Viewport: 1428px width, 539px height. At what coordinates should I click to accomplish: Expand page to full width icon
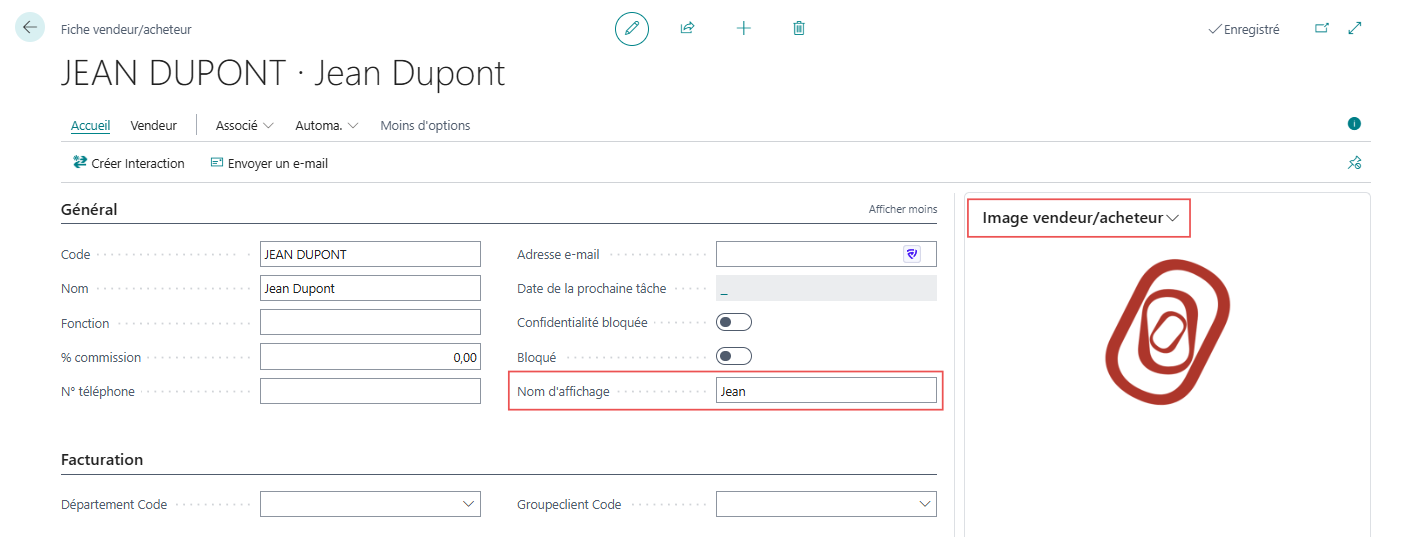point(1355,29)
